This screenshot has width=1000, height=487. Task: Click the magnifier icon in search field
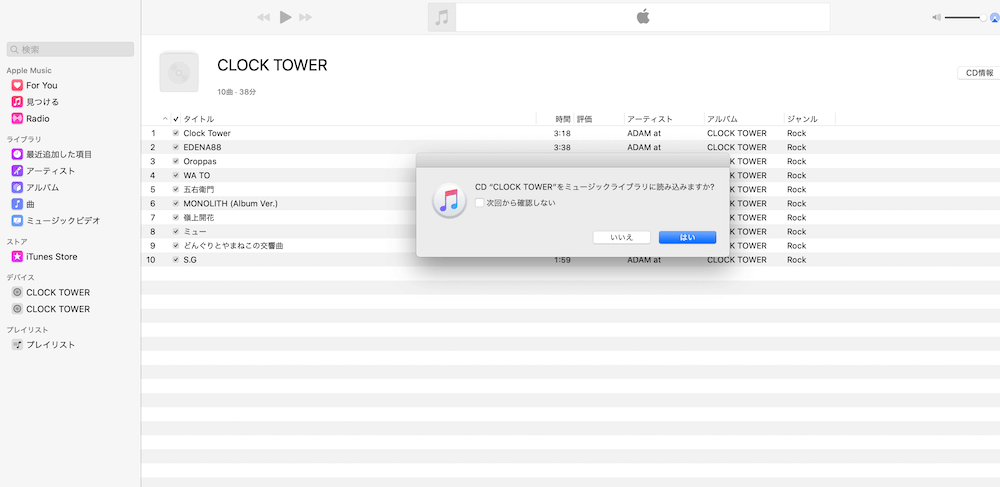pyautogui.click(x=14, y=50)
